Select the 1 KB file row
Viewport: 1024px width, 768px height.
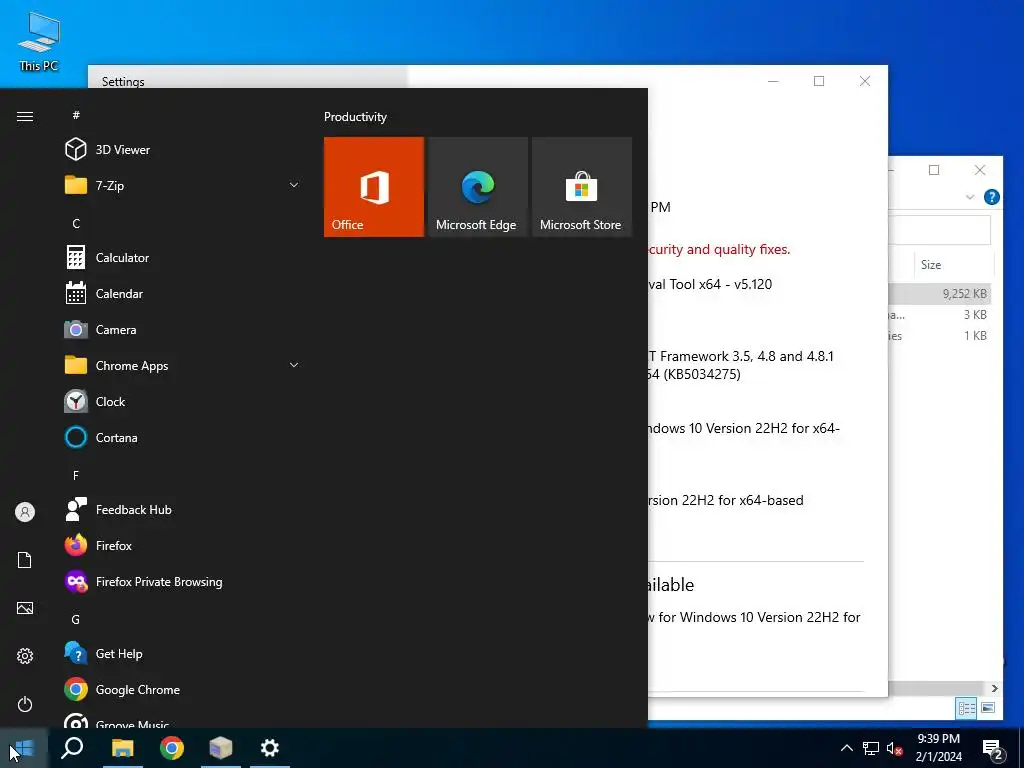click(x=940, y=336)
